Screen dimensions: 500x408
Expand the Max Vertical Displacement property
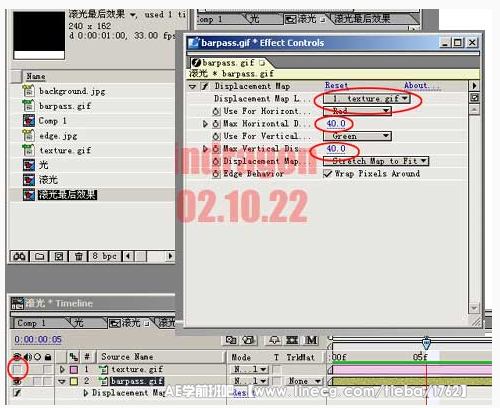tap(205, 149)
